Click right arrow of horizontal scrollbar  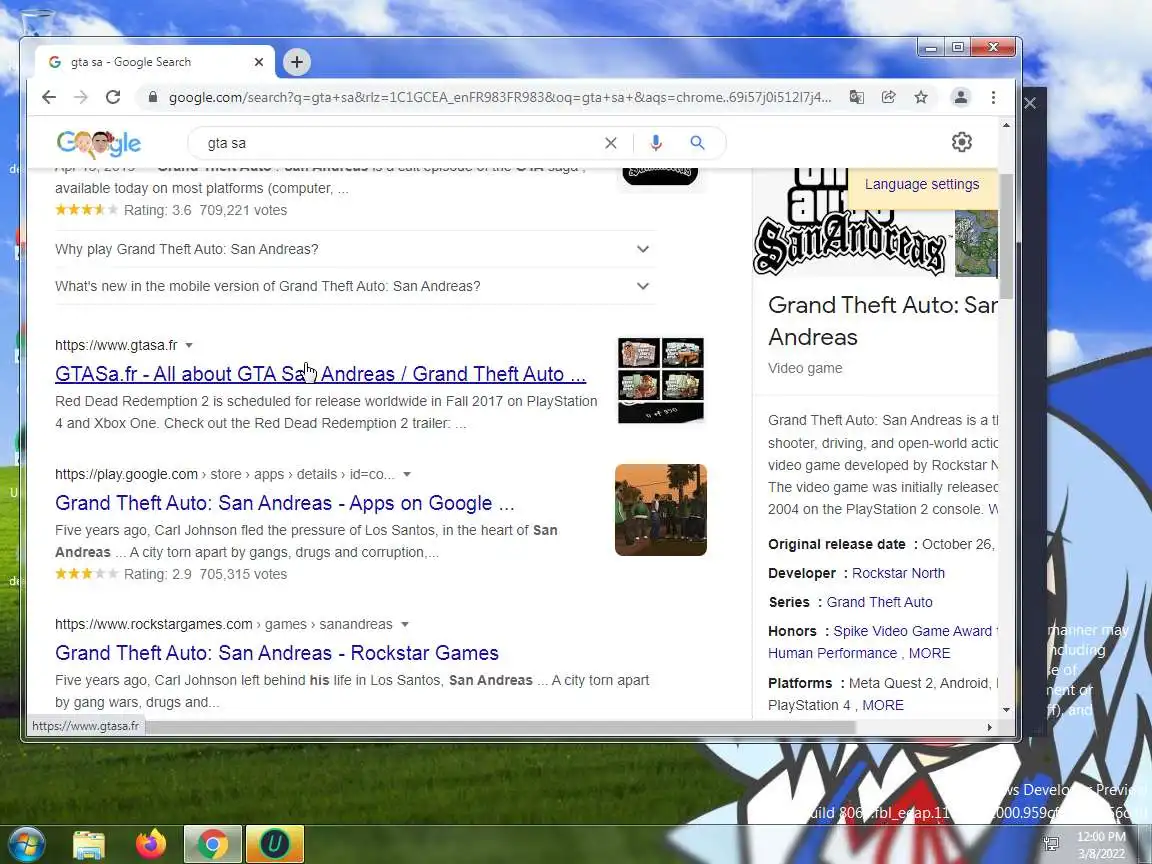(x=990, y=727)
